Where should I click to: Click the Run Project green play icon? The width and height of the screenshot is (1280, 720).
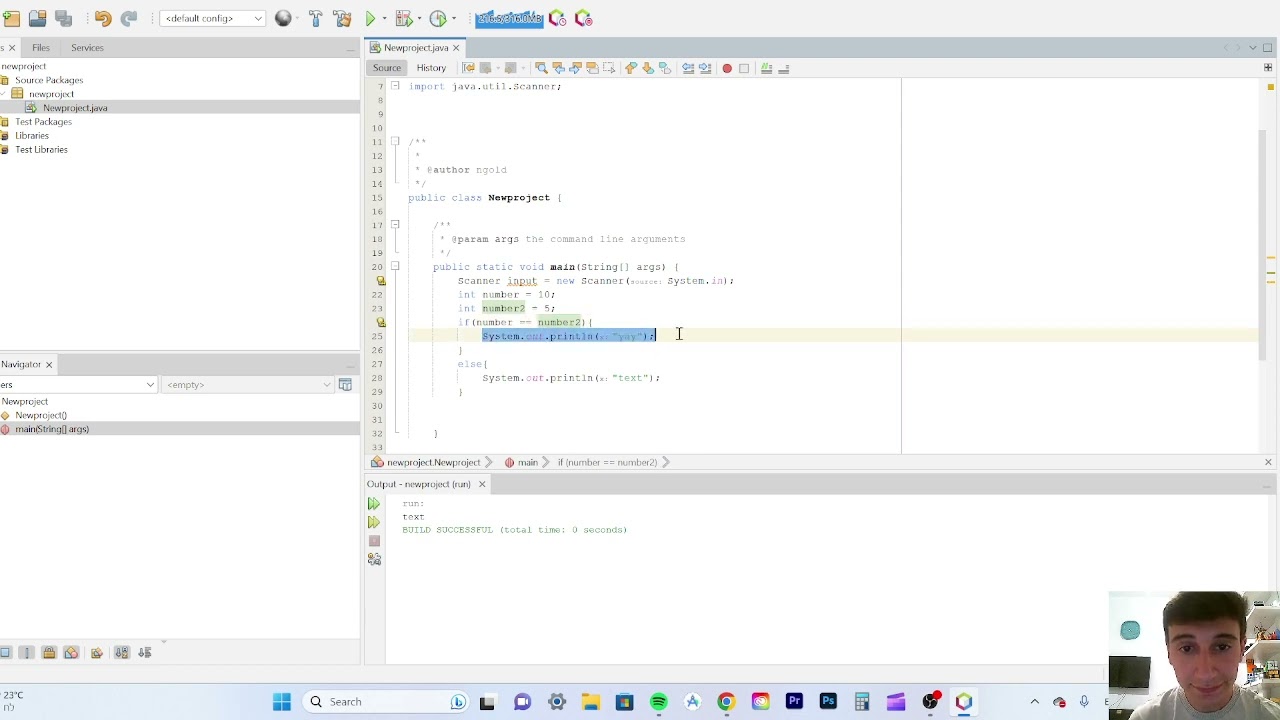coord(370,18)
